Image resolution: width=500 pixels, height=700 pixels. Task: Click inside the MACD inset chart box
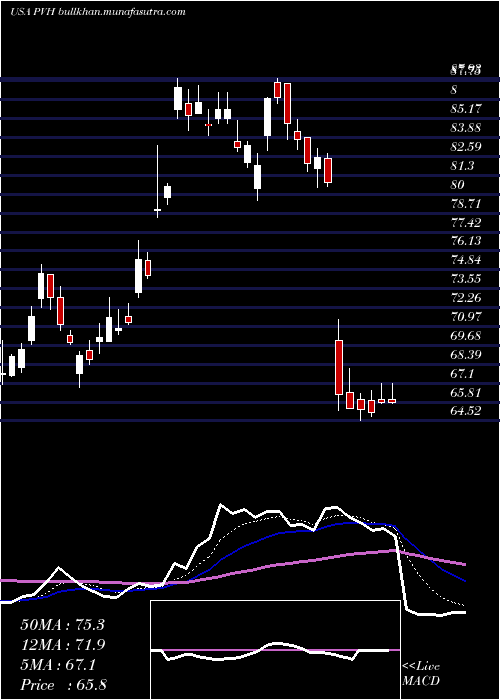coord(275,650)
